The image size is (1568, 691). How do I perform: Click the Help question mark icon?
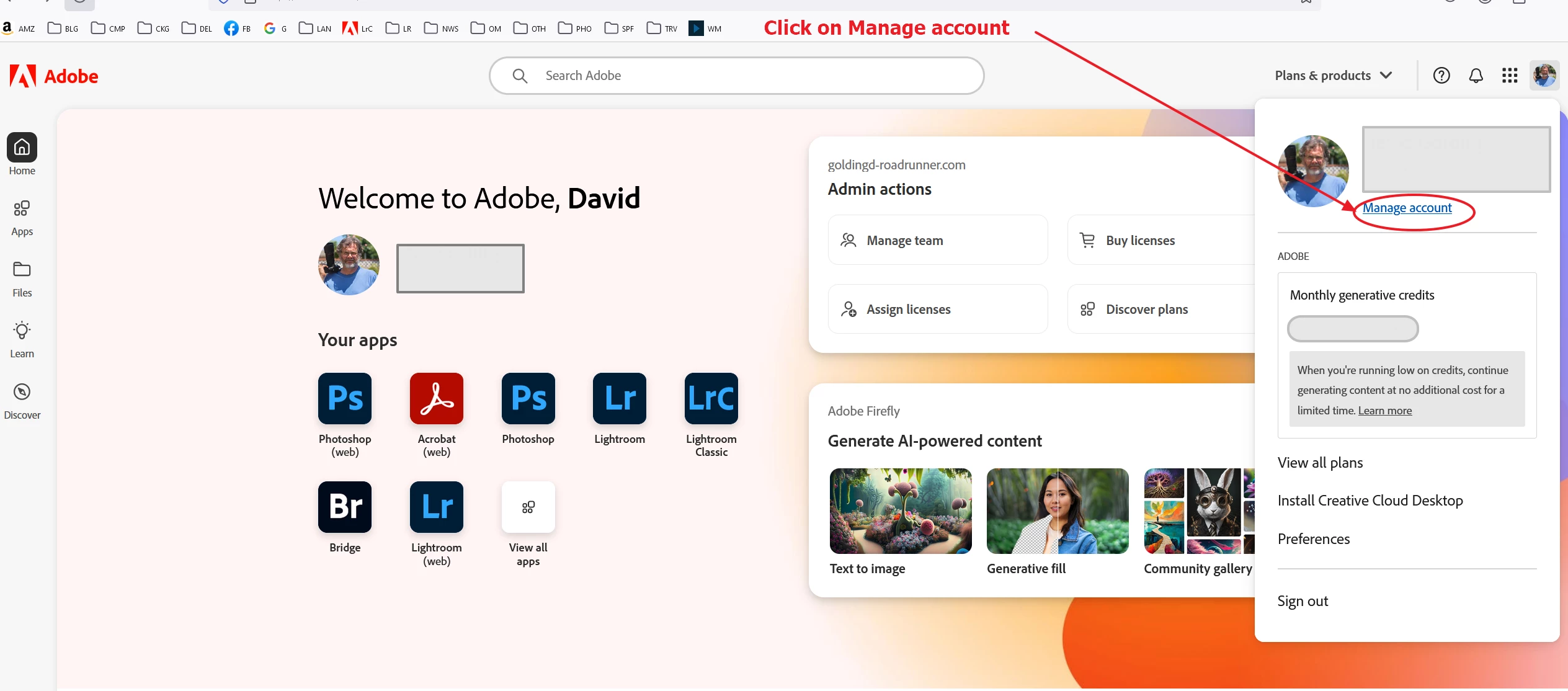1441,76
